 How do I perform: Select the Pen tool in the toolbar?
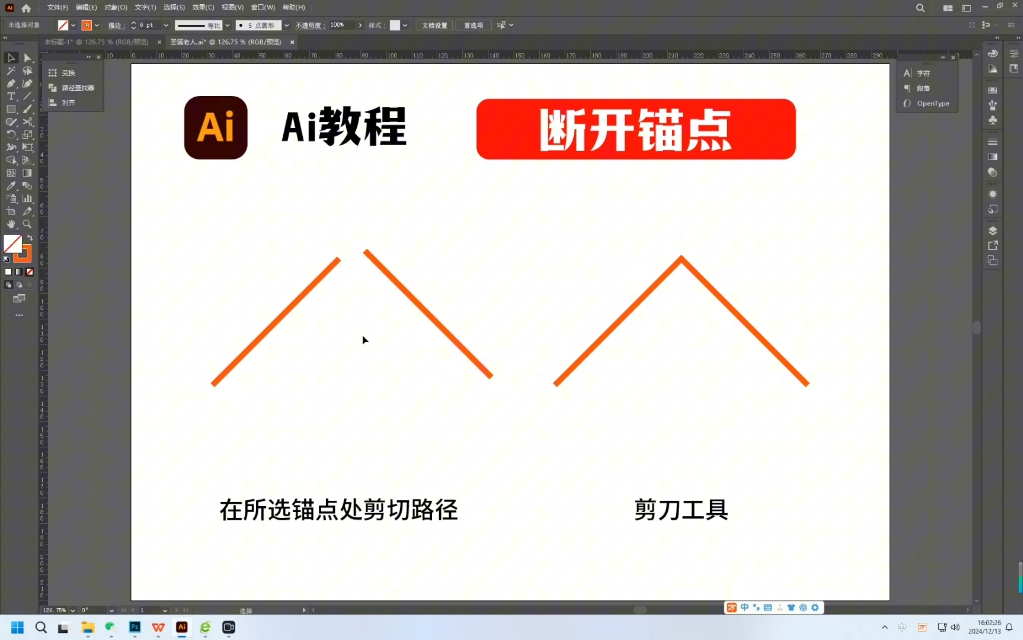pyautogui.click(x=11, y=82)
